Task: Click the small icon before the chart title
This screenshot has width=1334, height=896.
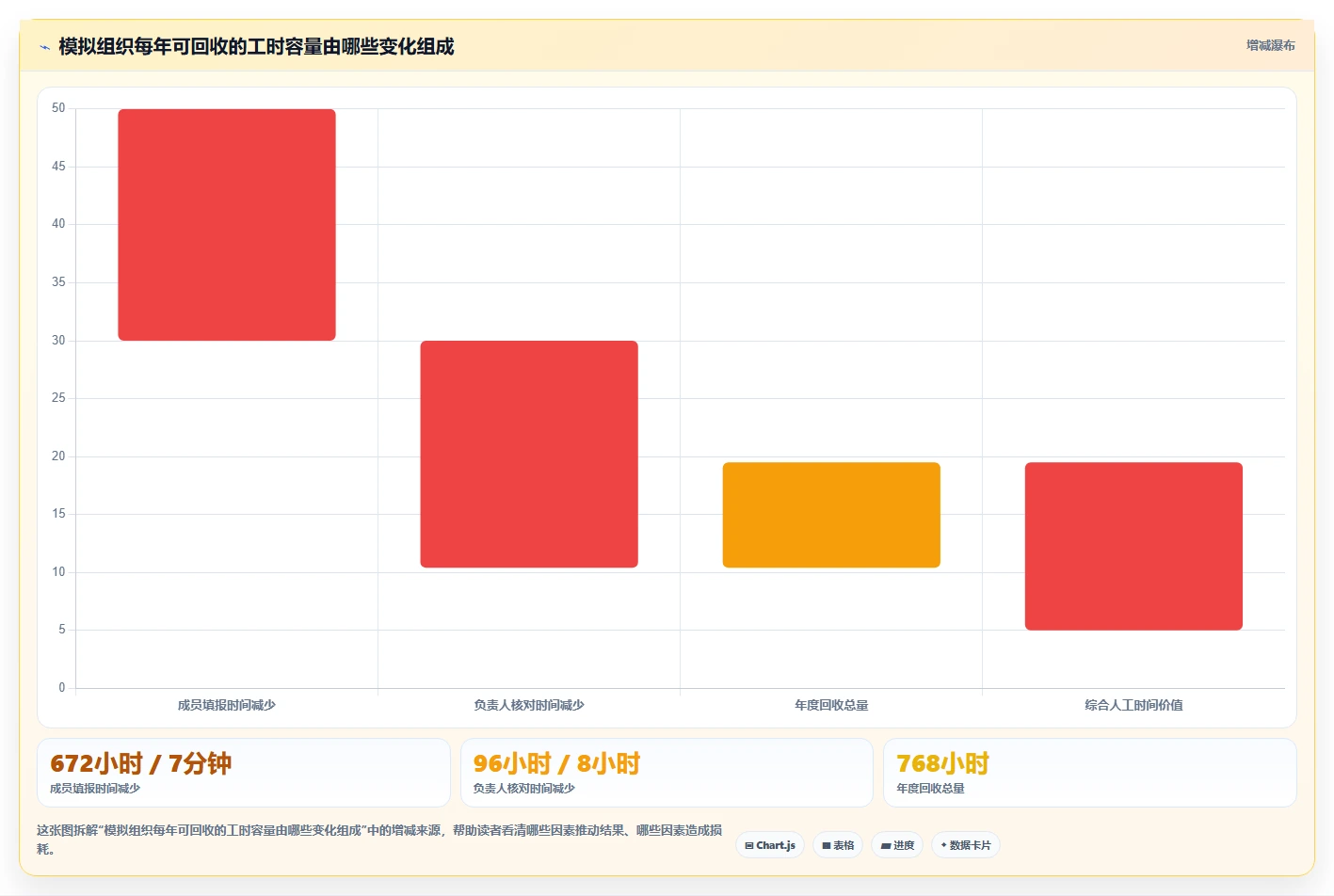Action: pos(44,47)
